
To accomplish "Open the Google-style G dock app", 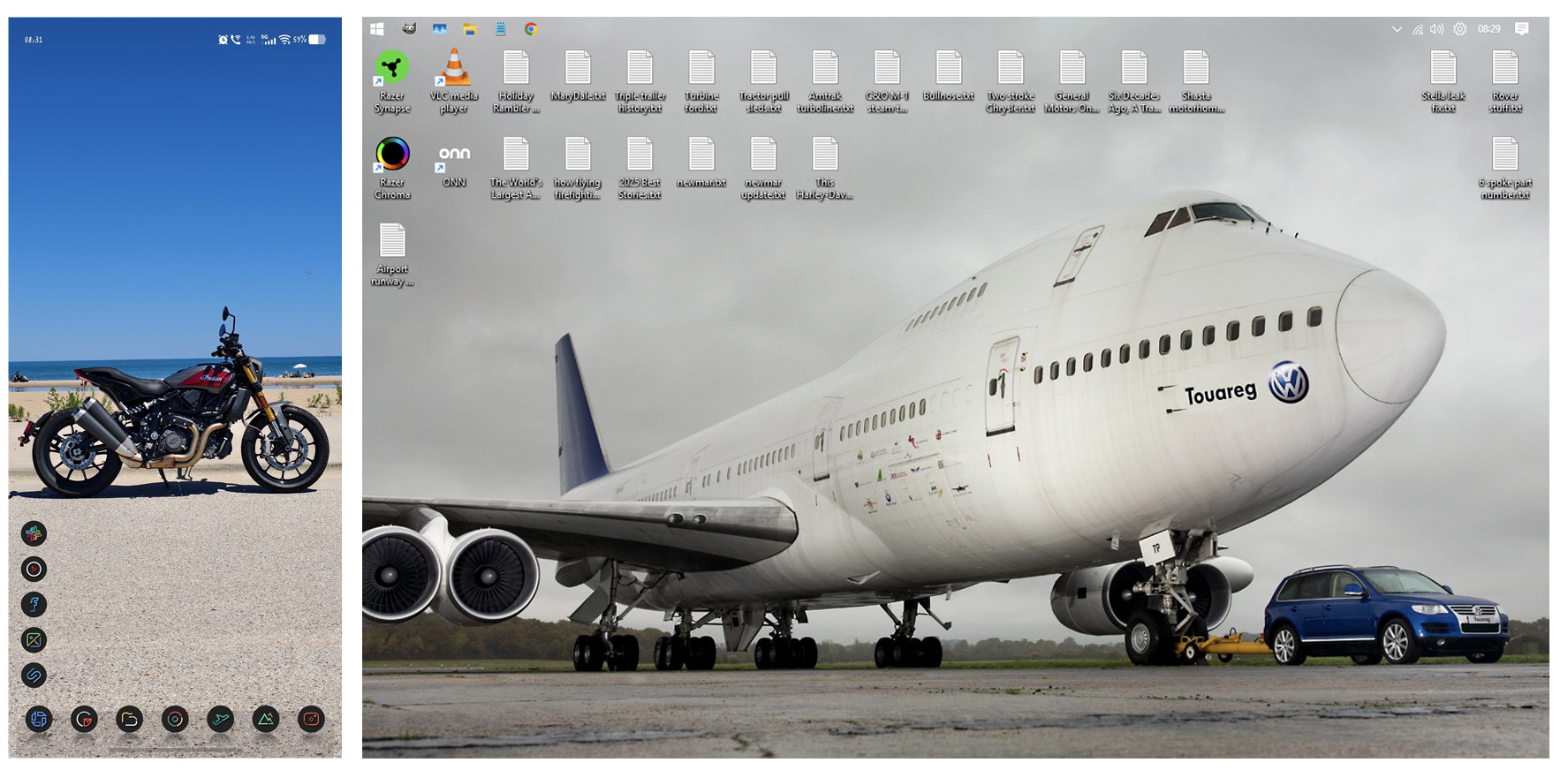I will tap(84, 720).
